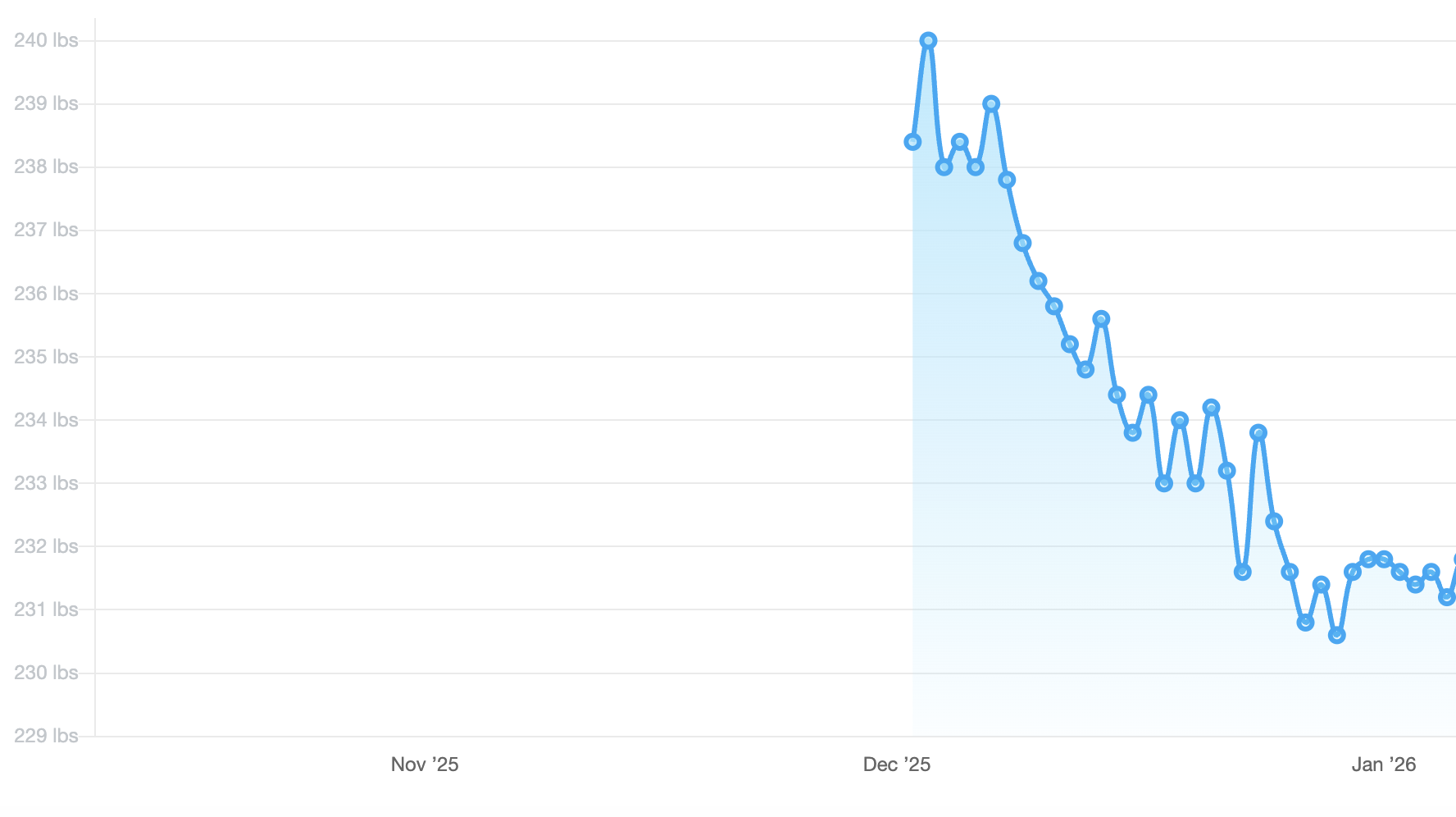1456x817 pixels.
Task: Click the Nov '25 x-axis label
Action: click(x=425, y=765)
